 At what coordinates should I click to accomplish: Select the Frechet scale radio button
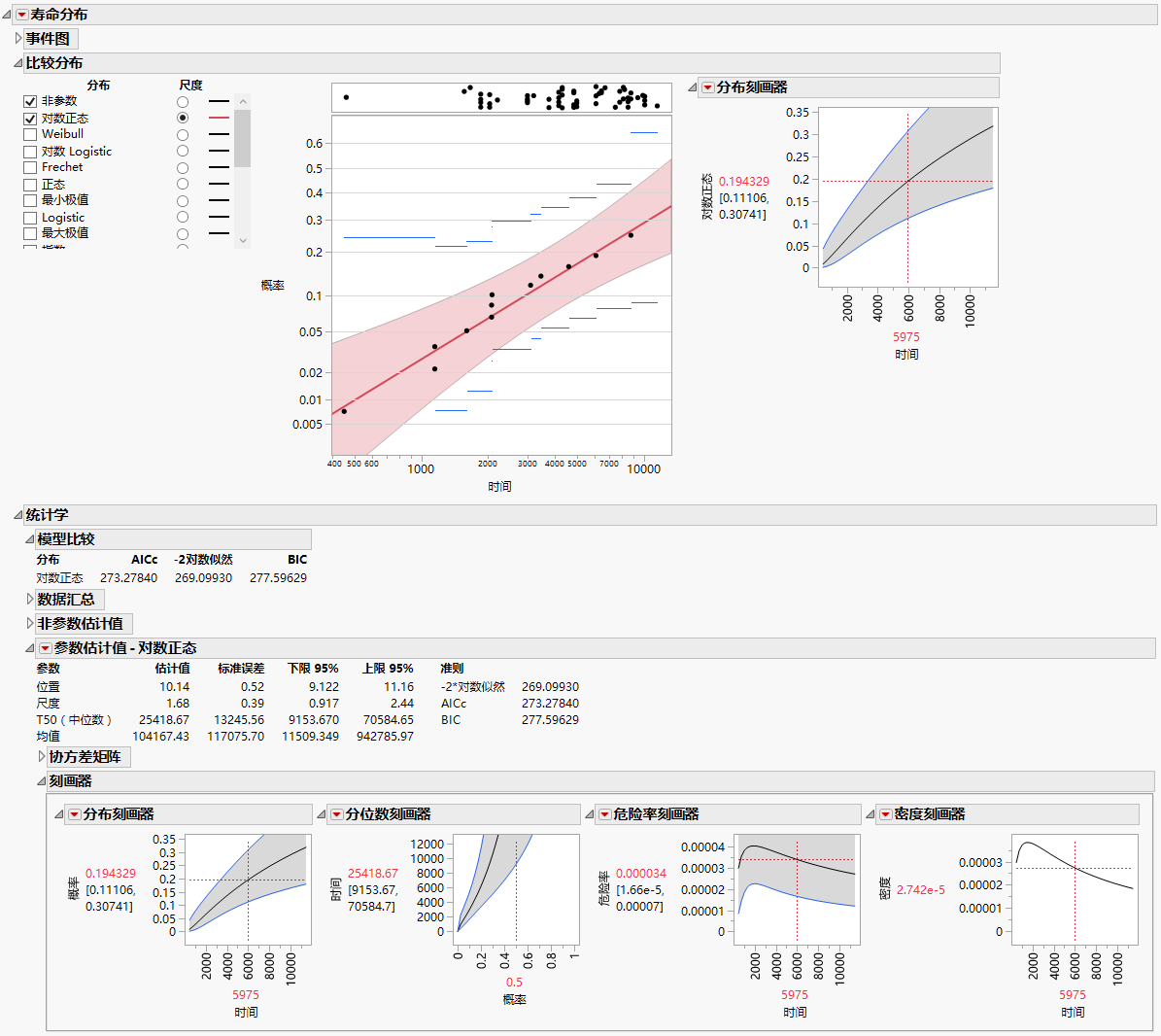[183, 168]
